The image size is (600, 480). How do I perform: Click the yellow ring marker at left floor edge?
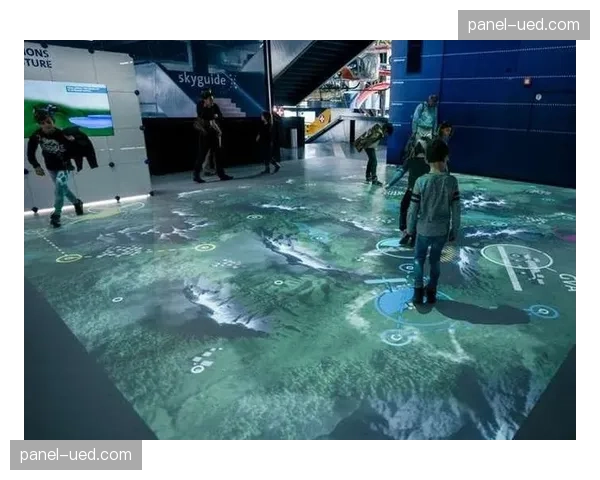(x=69, y=258)
